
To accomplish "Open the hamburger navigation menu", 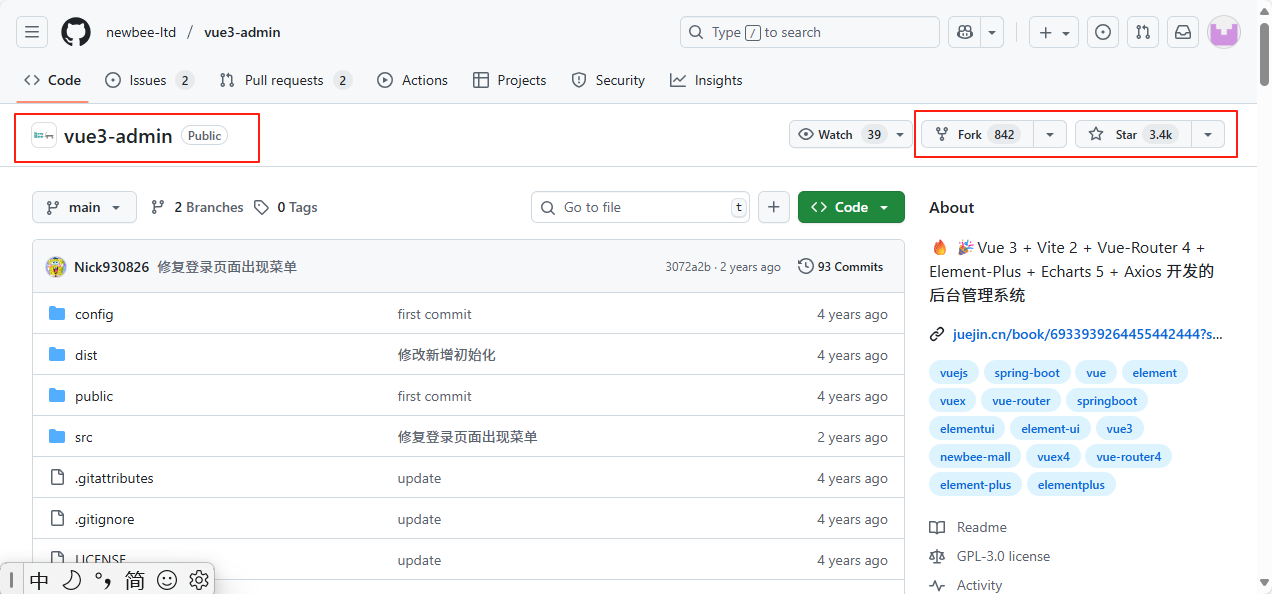I will (x=32, y=32).
